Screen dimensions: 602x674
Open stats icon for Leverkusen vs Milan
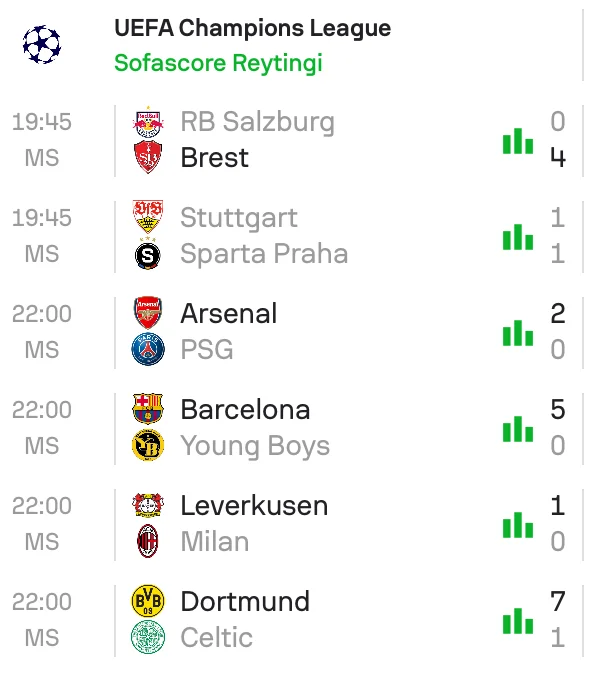(x=518, y=525)
